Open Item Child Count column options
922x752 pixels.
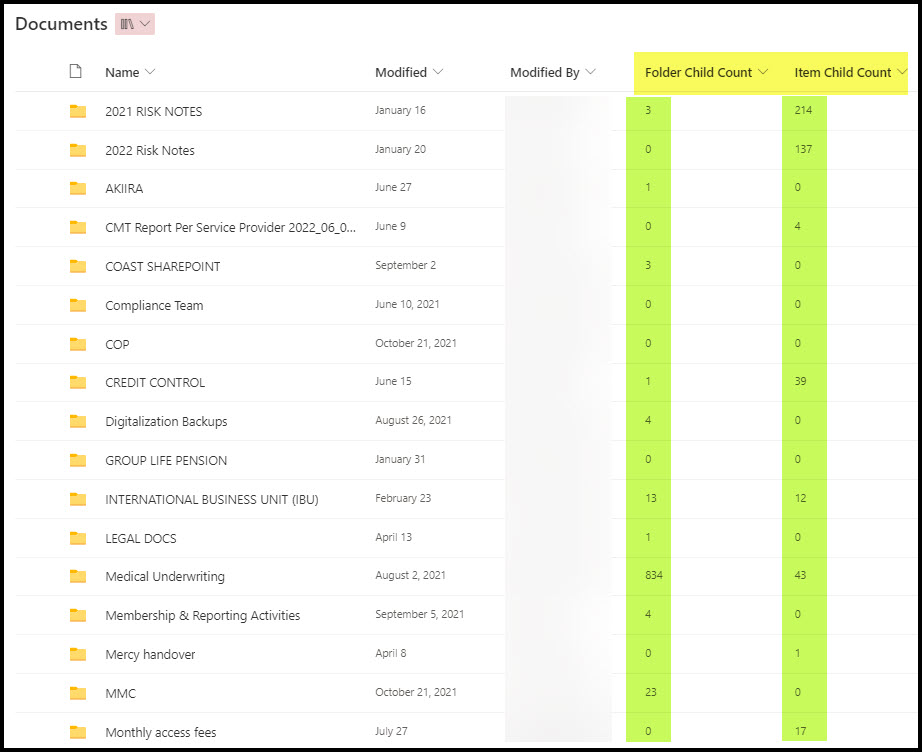[x=902, y=72]
